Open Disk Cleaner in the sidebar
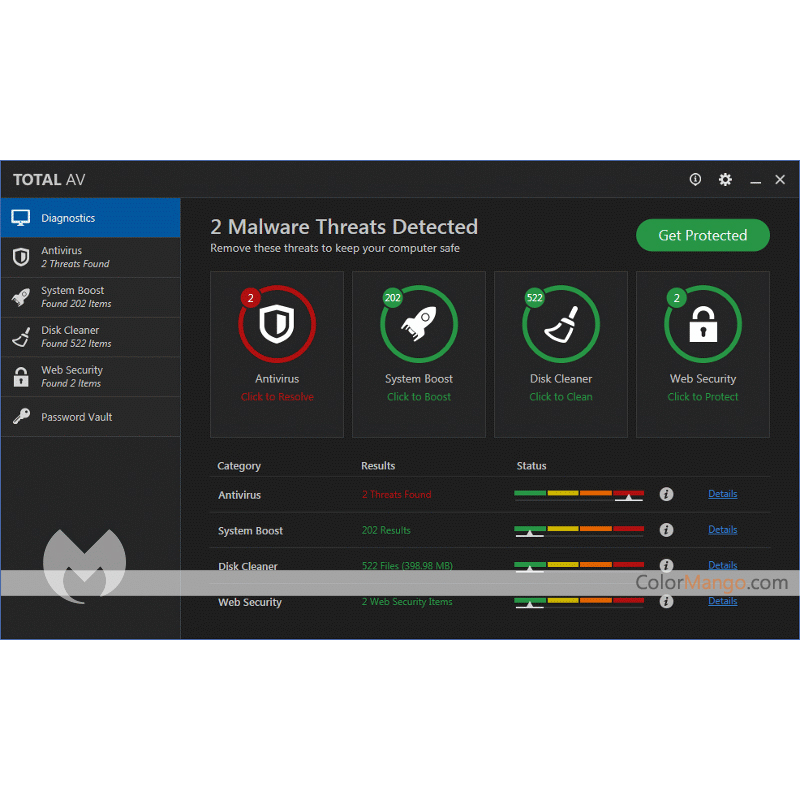 [90, 337]
